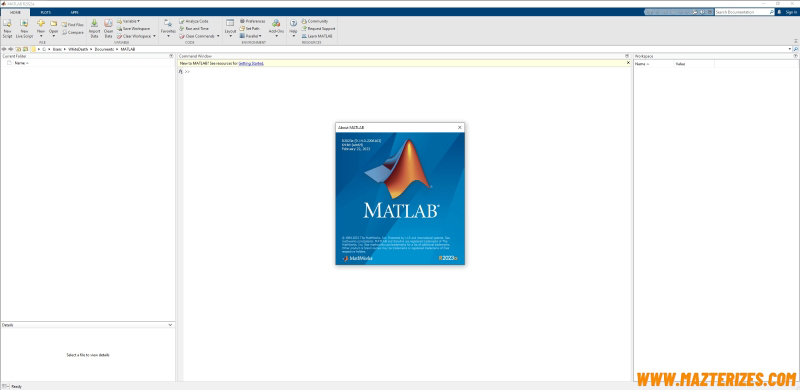Click the Getting Started link

point(251,63)
